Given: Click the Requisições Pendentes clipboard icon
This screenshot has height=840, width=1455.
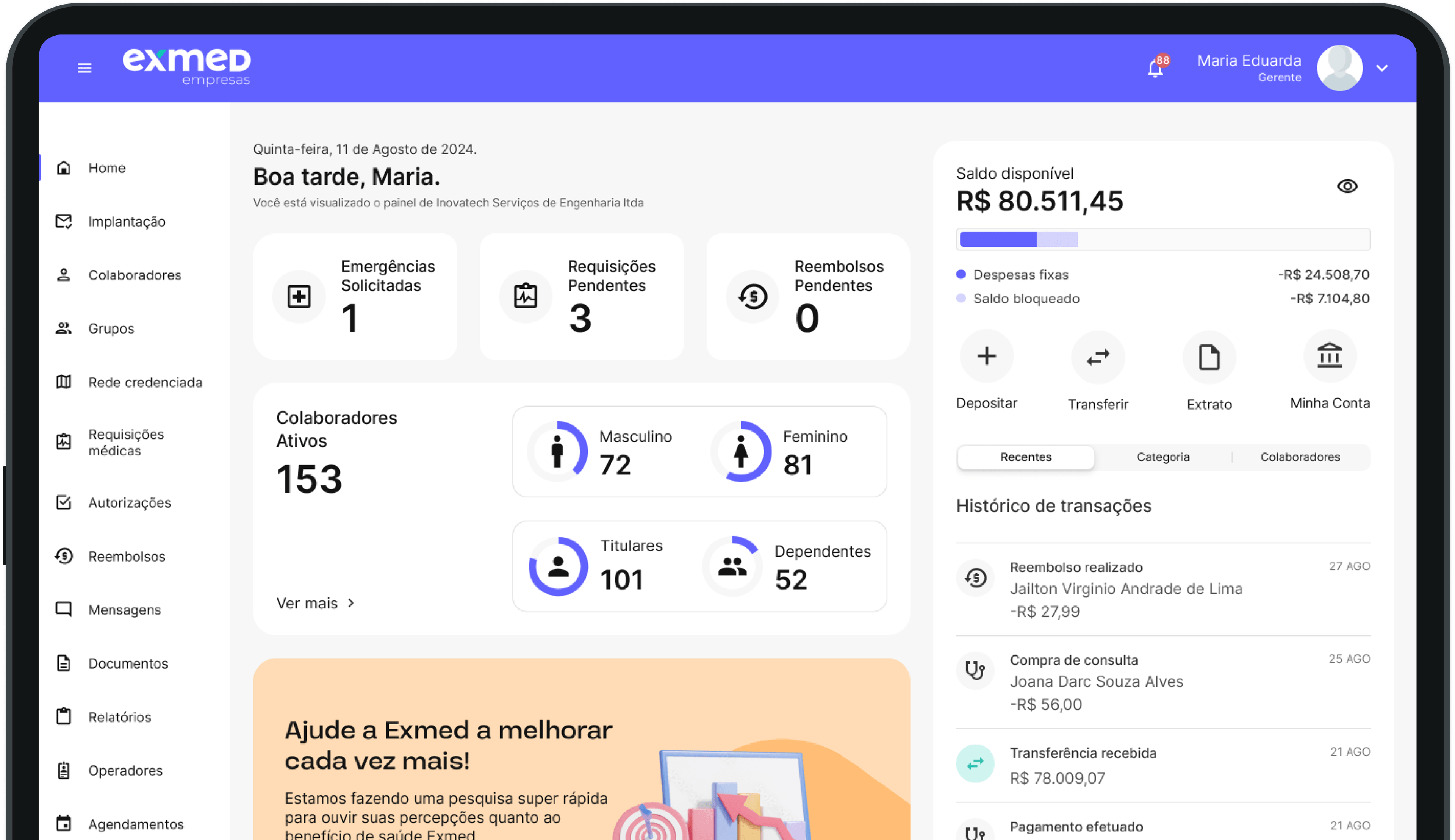Looking at the screenshot, I should [x=526, y=297].
